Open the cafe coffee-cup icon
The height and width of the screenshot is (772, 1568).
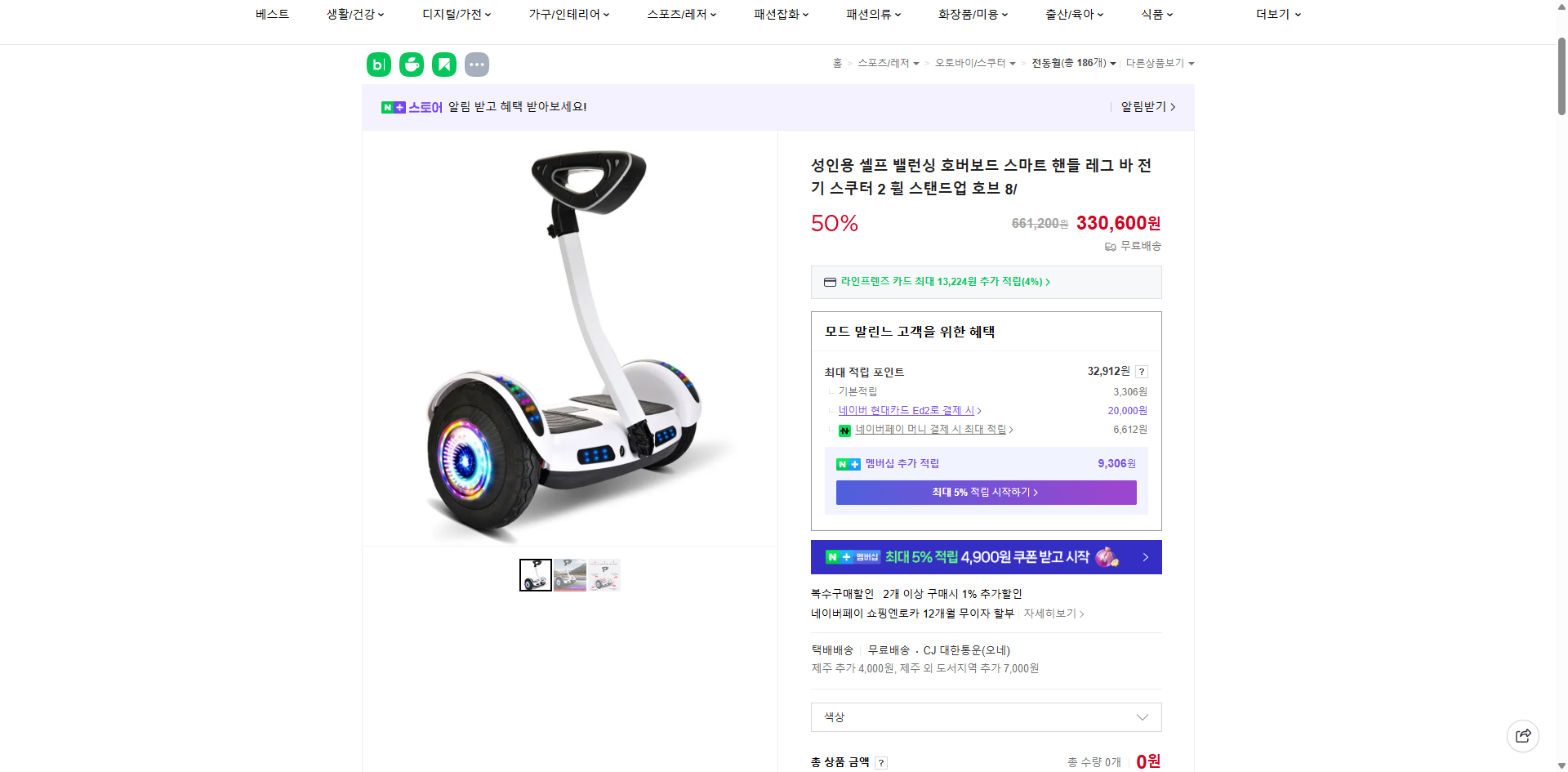click(x=411, y=64)
